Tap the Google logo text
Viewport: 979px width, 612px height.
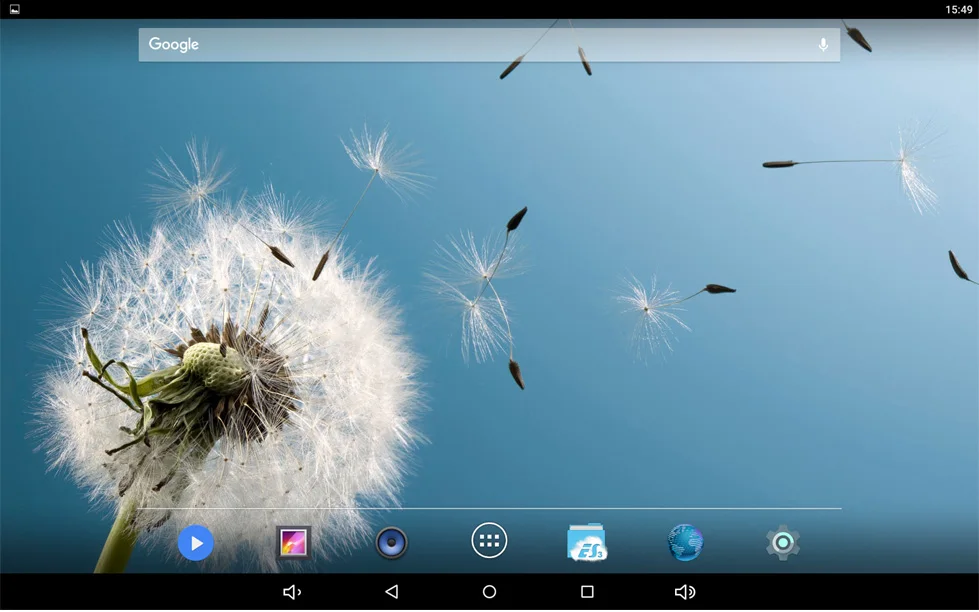174,45
